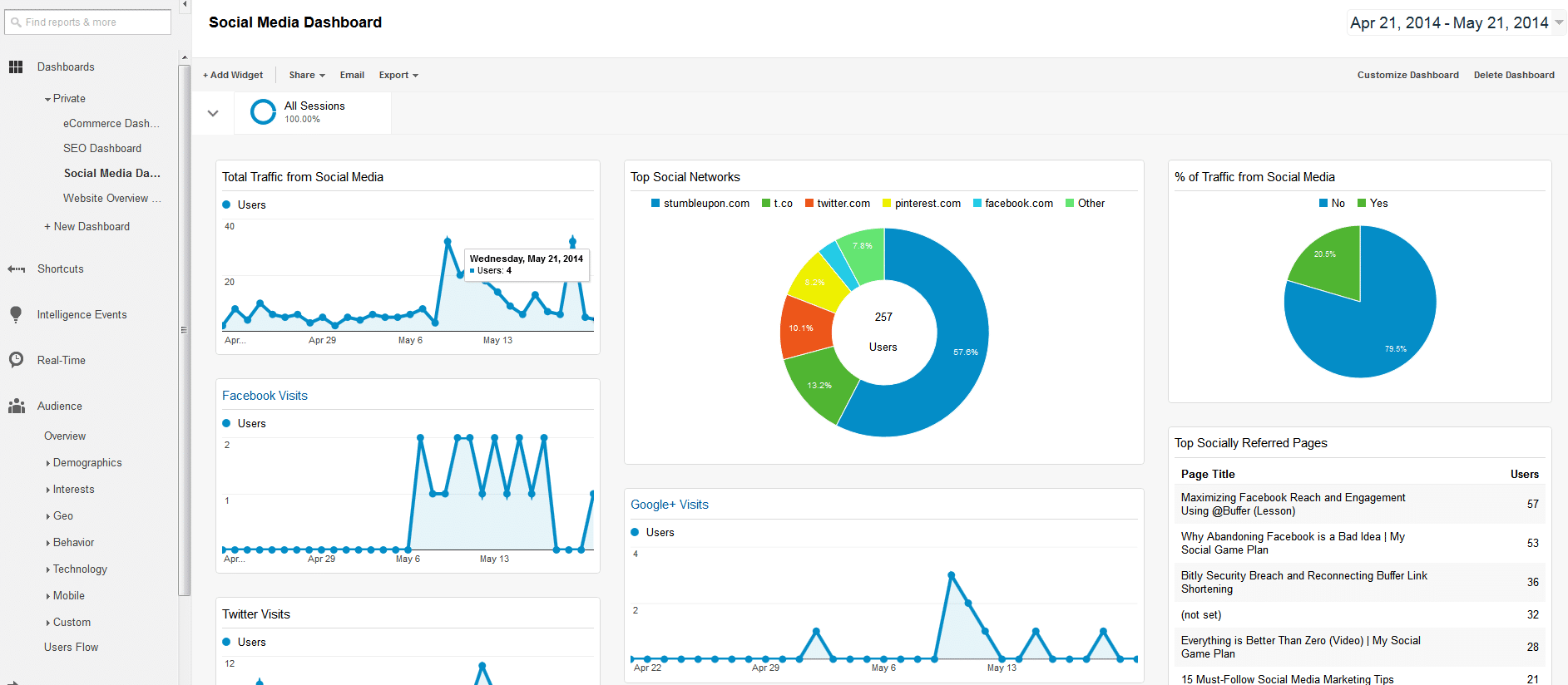Click 'Why Abandoning Facebook is a Bad Idea' row
The height and width of the screenshot is (685, 1568).
click(x=1360, y=543)
